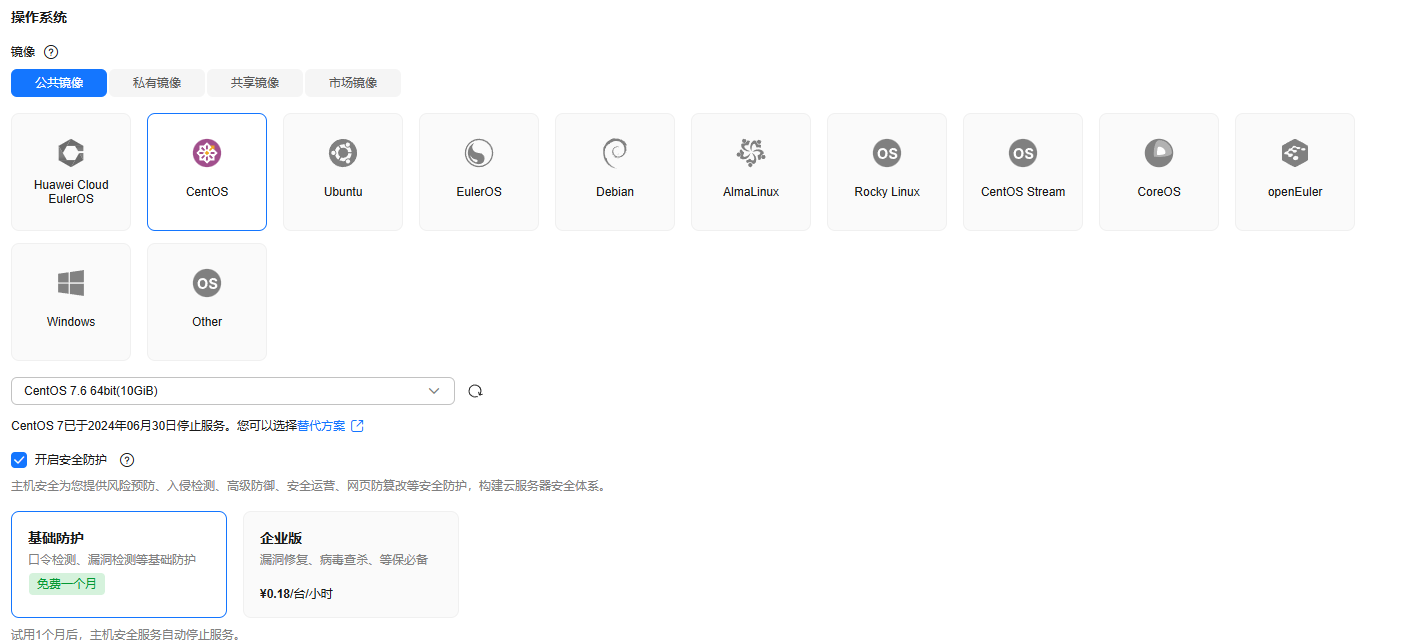Select the Huawei Cloud EulerOS image icon
This screenshot has height=643, width=1414.
coord(71,153)
